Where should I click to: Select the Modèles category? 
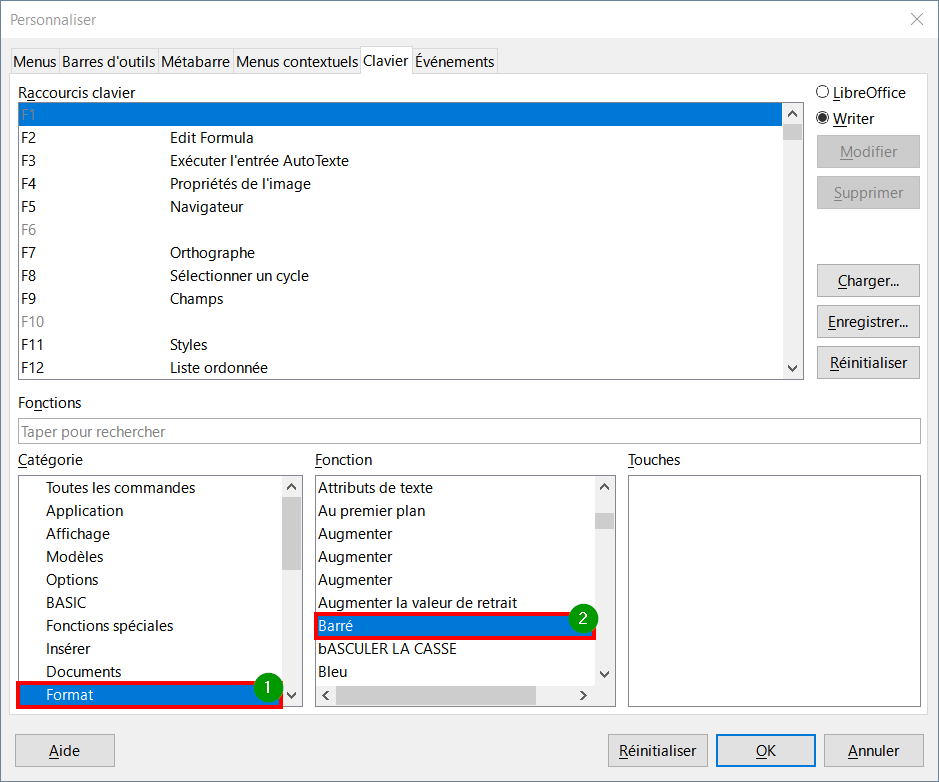[150, 557]
